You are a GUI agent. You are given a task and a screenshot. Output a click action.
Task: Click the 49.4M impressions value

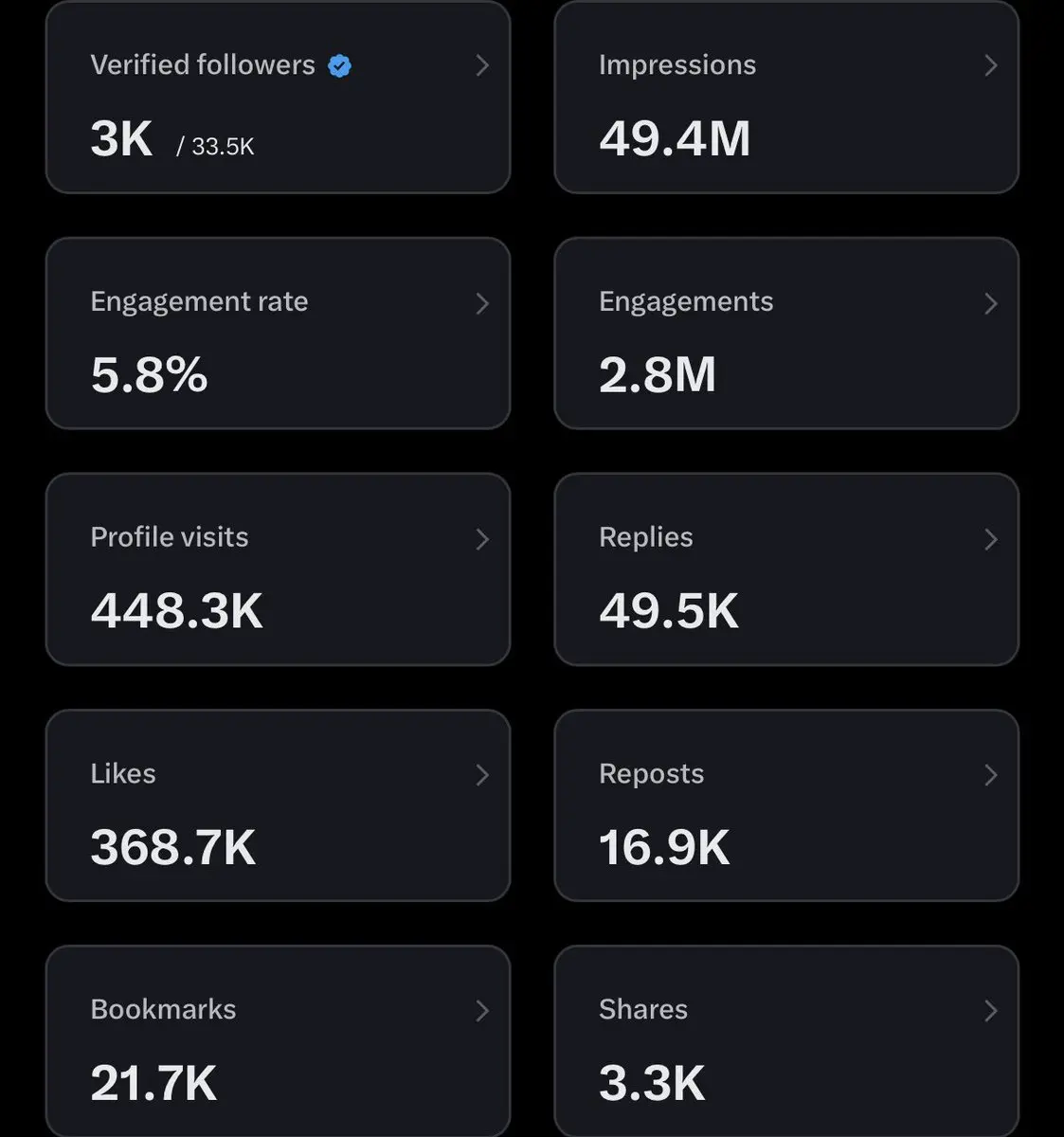[x=675, y=138]
